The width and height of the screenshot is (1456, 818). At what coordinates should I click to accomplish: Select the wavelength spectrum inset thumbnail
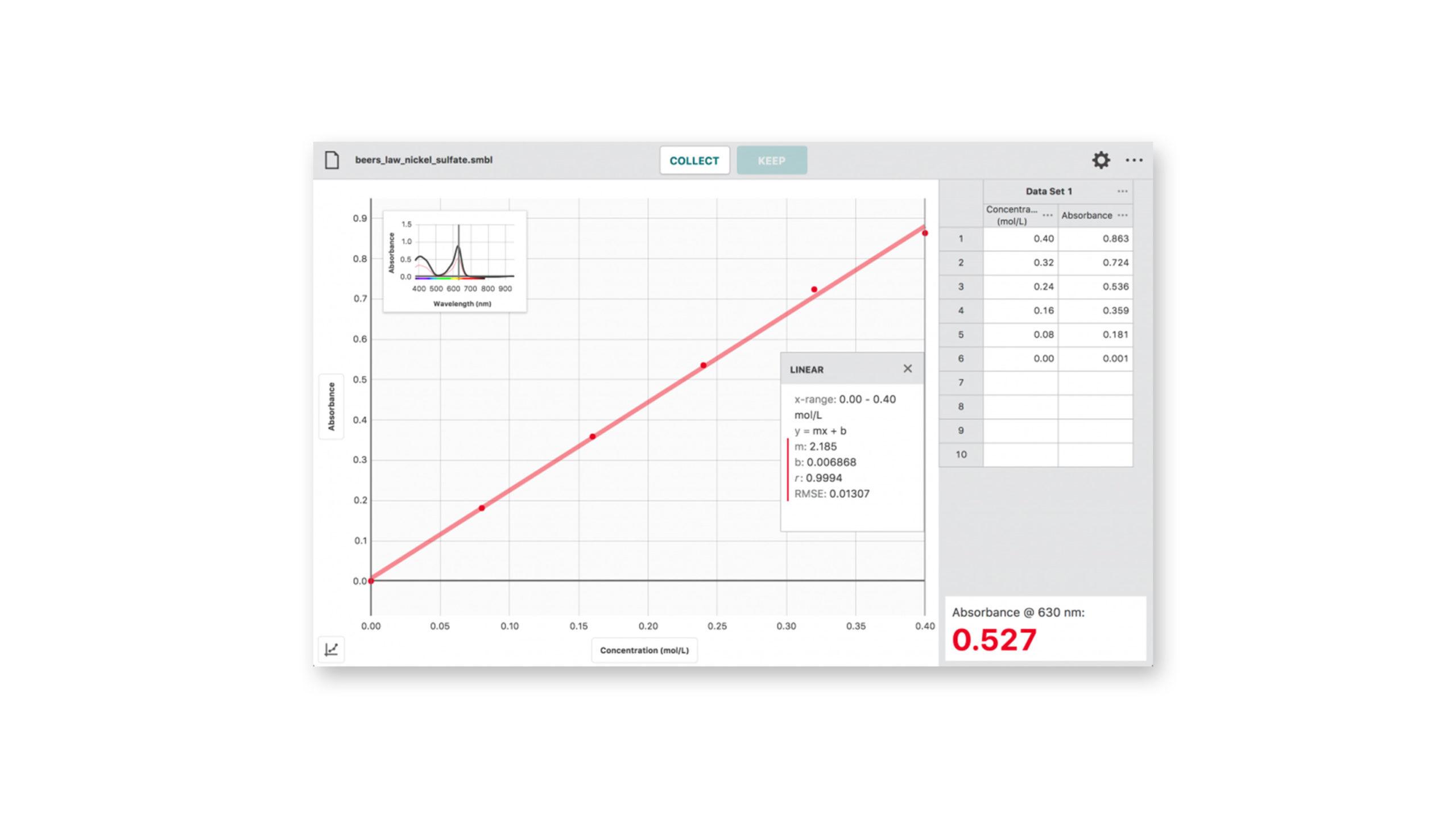click(x=454, y=261)
